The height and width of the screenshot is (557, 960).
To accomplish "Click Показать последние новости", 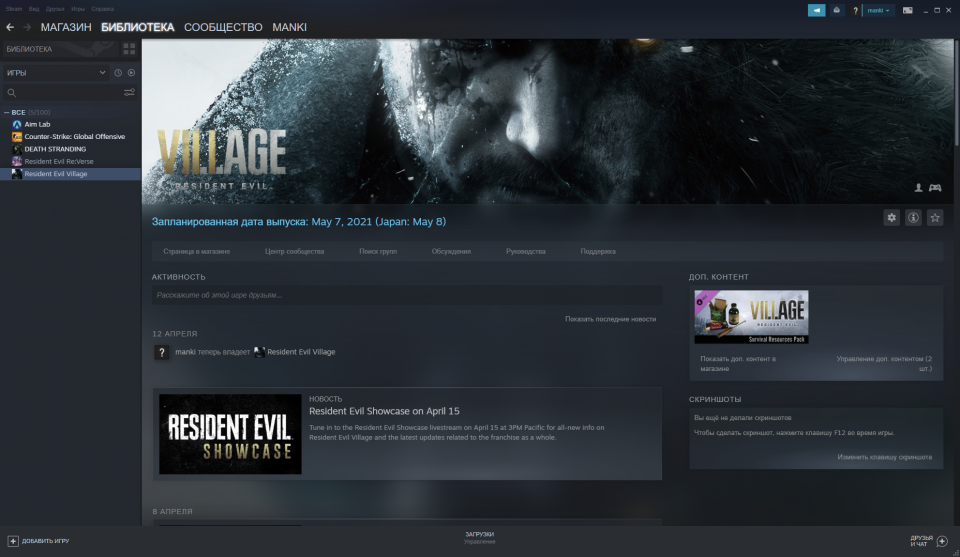I will point(610,320).
